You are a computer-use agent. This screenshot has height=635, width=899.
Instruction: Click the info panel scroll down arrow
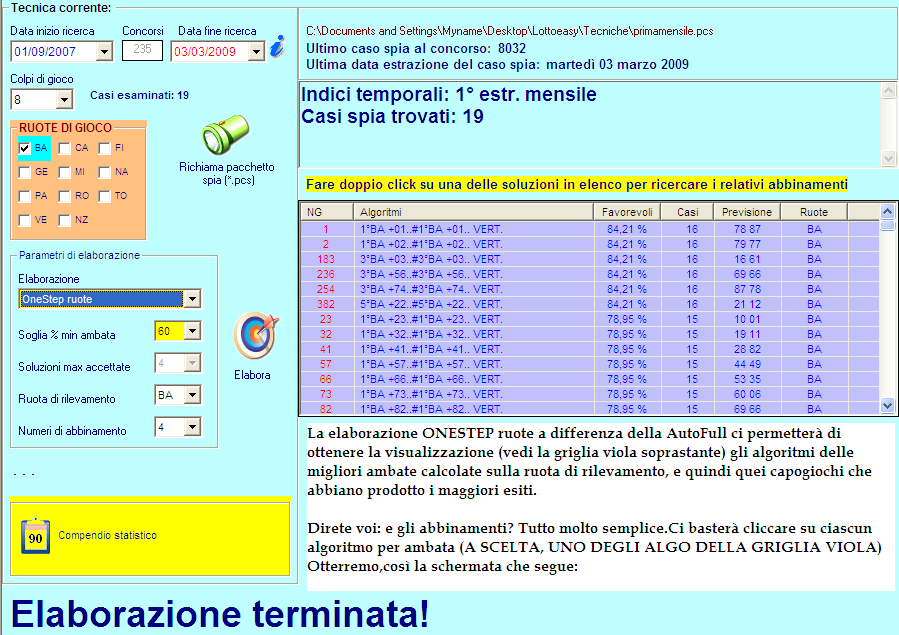point(888,158)
